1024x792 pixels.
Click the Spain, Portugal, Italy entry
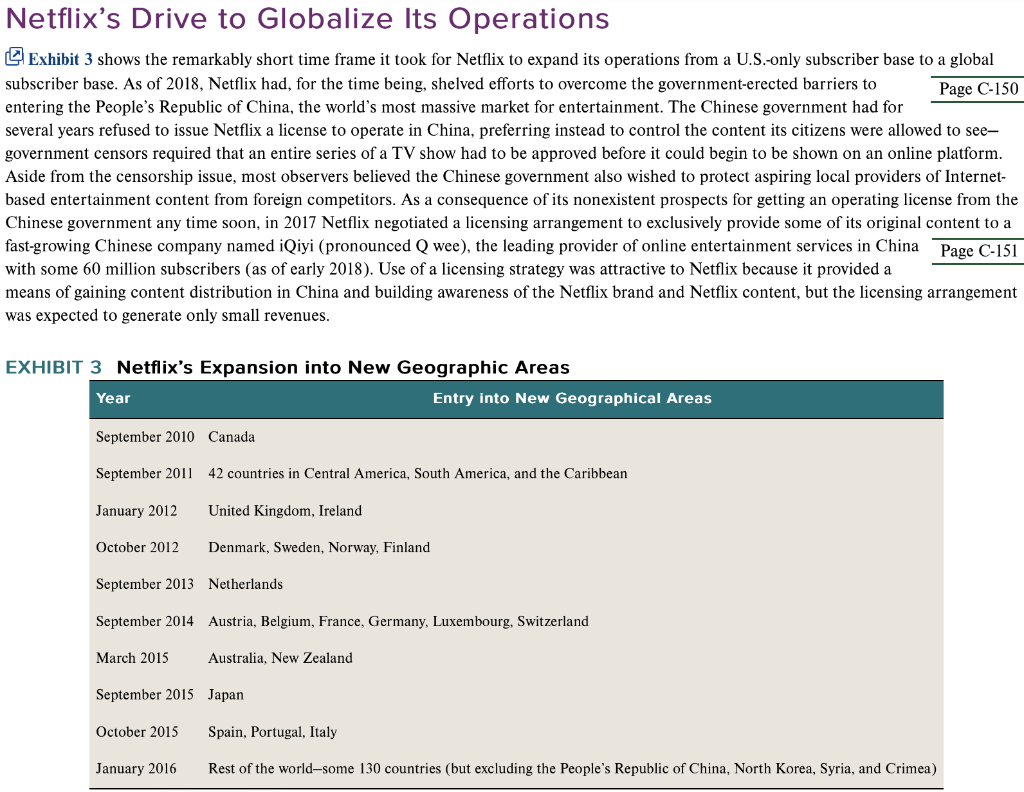coord(272,732)
